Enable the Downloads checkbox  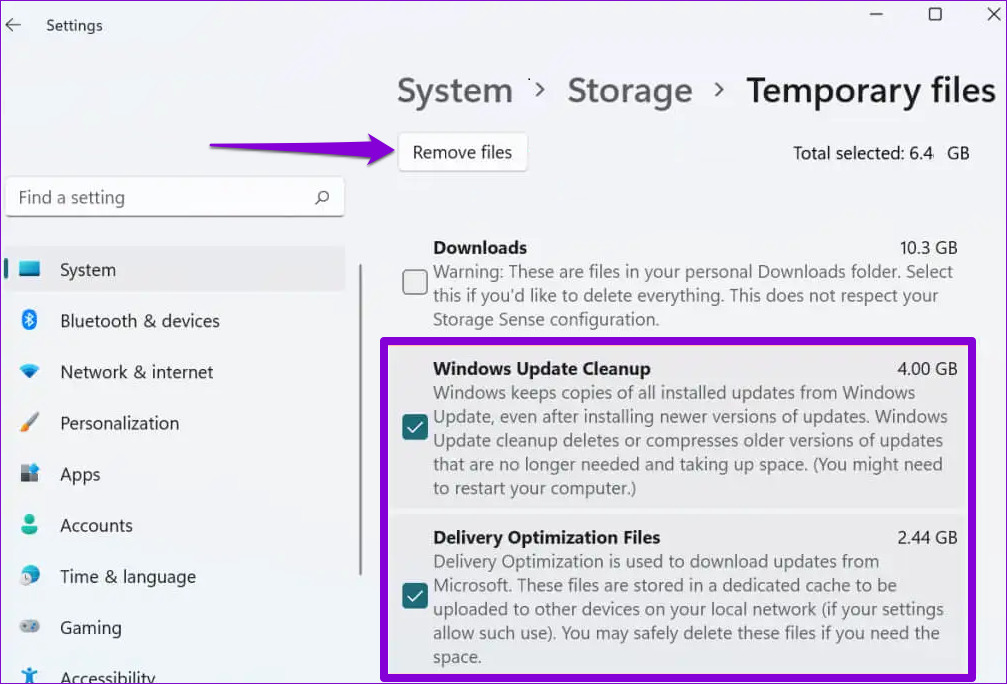click(x=415, y=283)
